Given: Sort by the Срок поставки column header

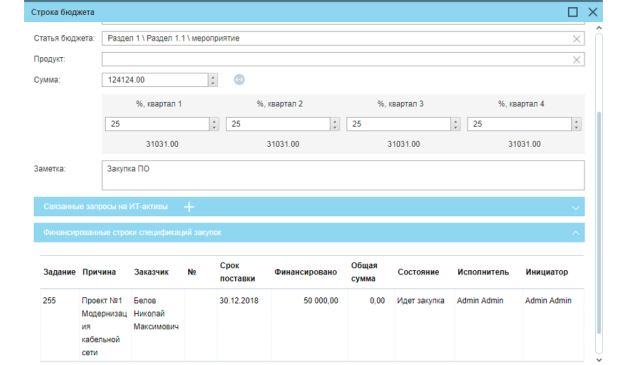Looking at the screenshot, I should point(237,272).
